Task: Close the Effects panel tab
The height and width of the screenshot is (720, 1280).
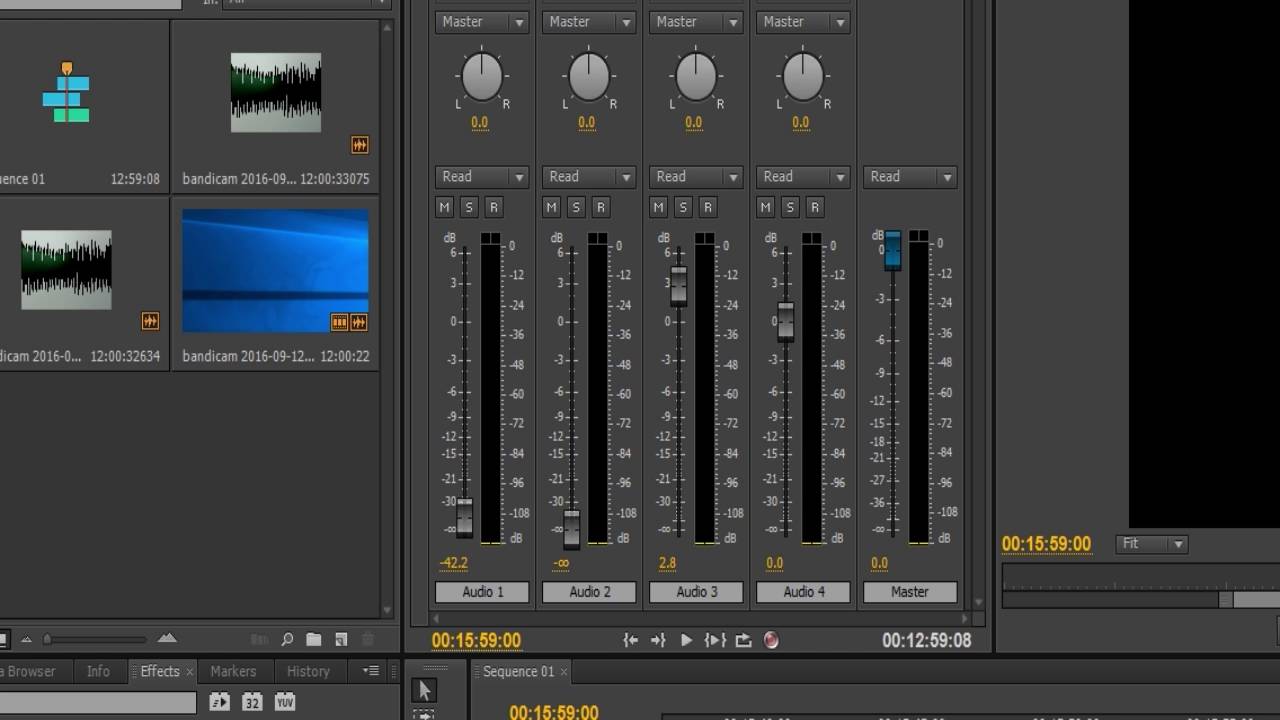Action: (189, 672)
